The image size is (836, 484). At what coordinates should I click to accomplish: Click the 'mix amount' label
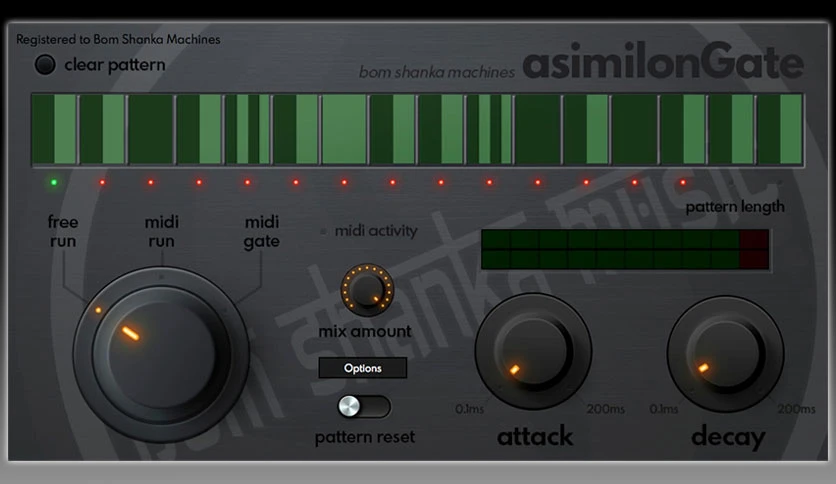click(x=365, y=331)
